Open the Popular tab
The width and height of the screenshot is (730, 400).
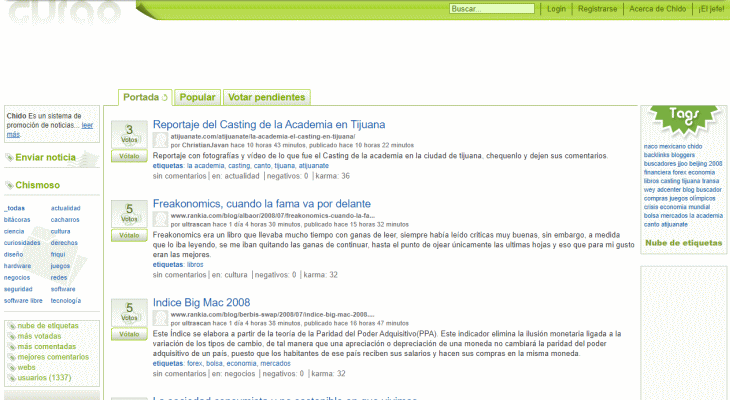pyautogui.click(x=198, y=98)
